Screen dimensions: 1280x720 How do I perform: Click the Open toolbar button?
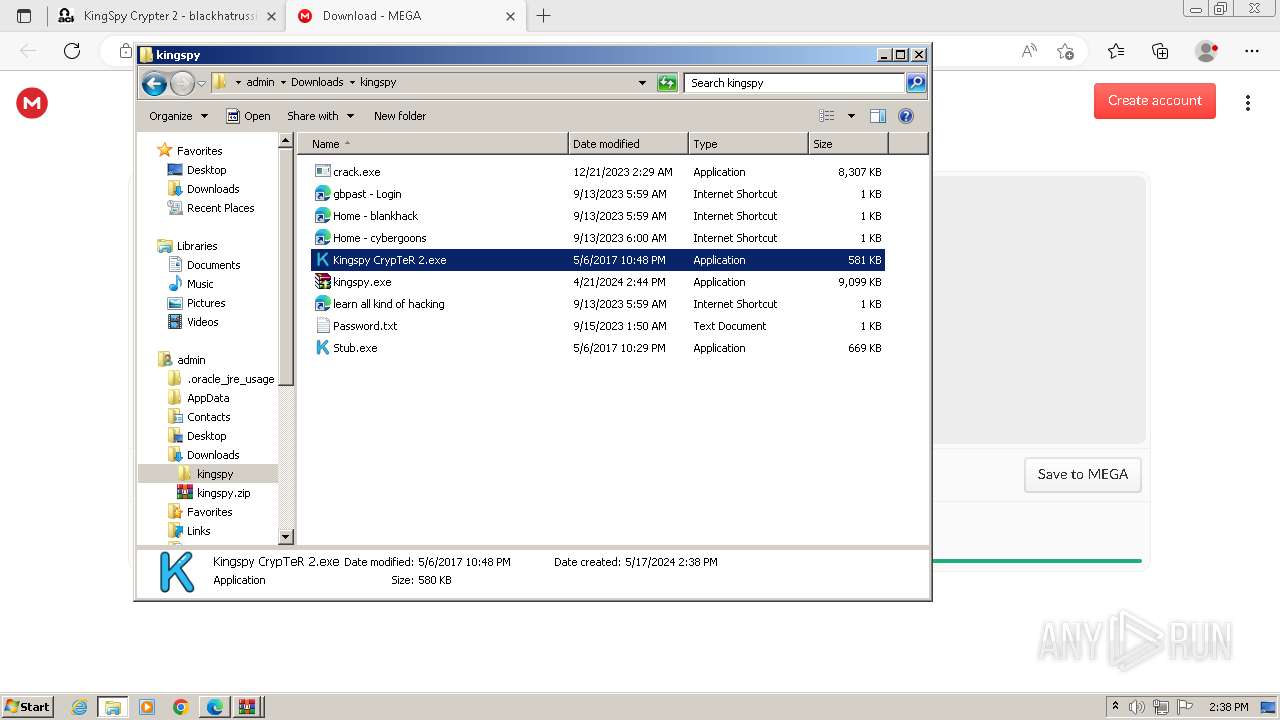point(248,116)
